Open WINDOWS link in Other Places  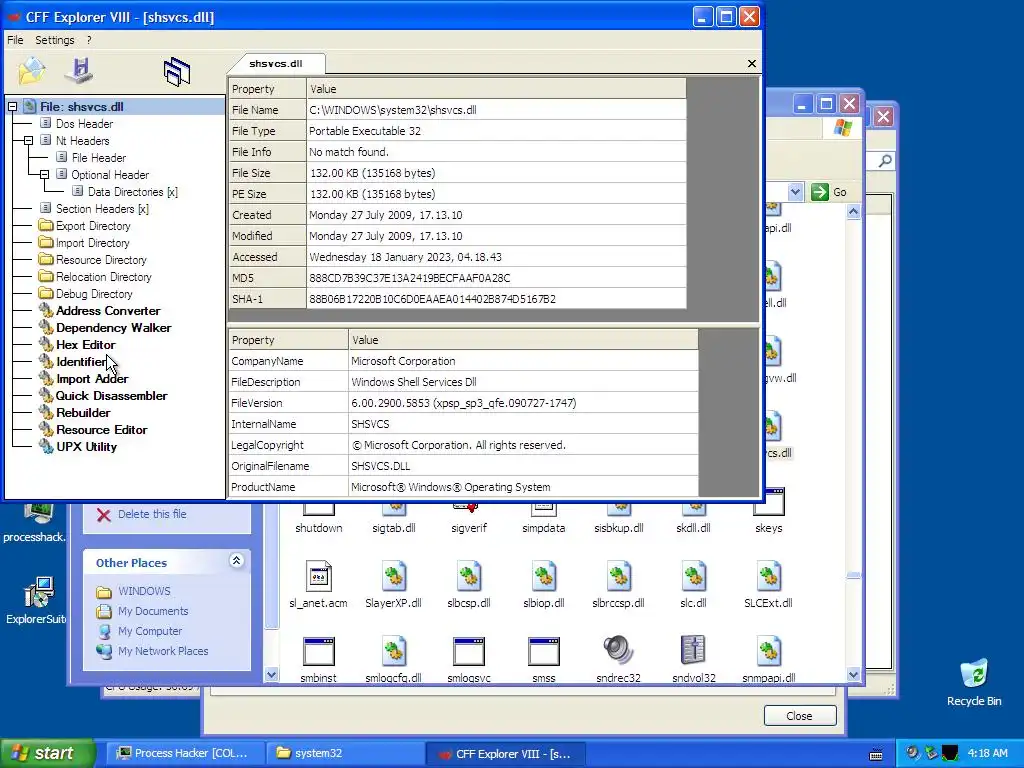144,591
